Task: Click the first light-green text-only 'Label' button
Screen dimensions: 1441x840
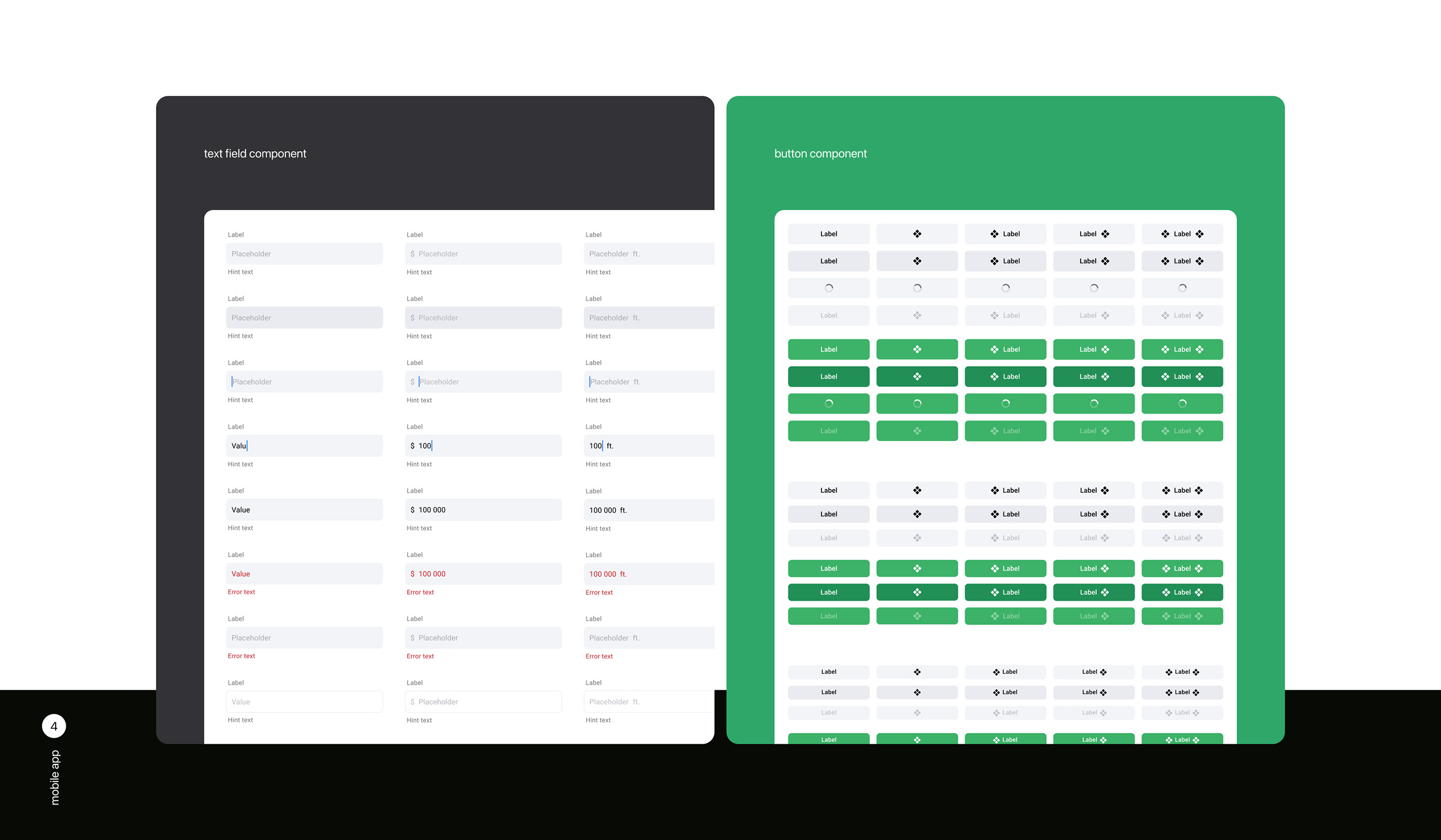Action: pos(828,349)
